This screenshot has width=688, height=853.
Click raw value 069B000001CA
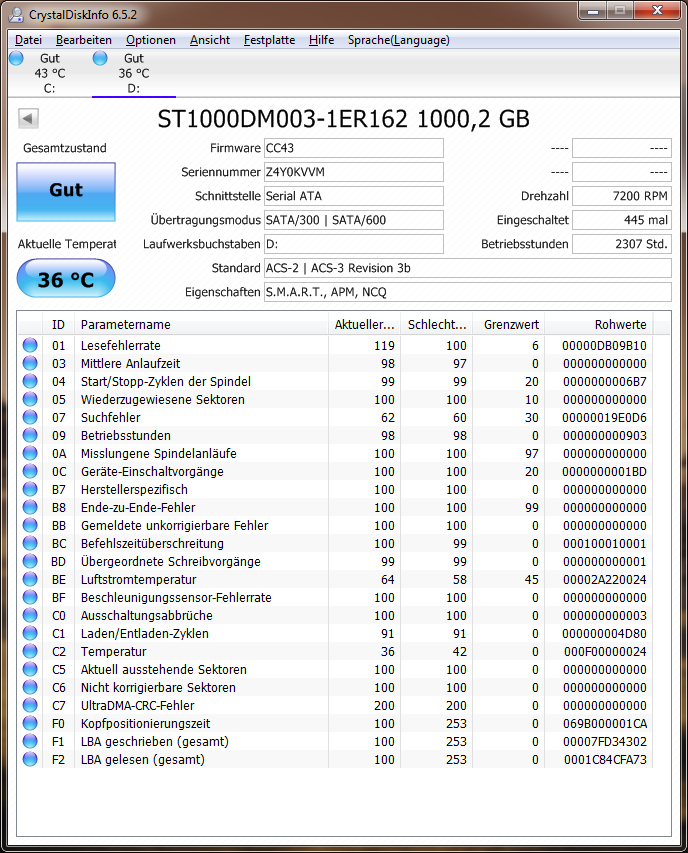[605, 724]
